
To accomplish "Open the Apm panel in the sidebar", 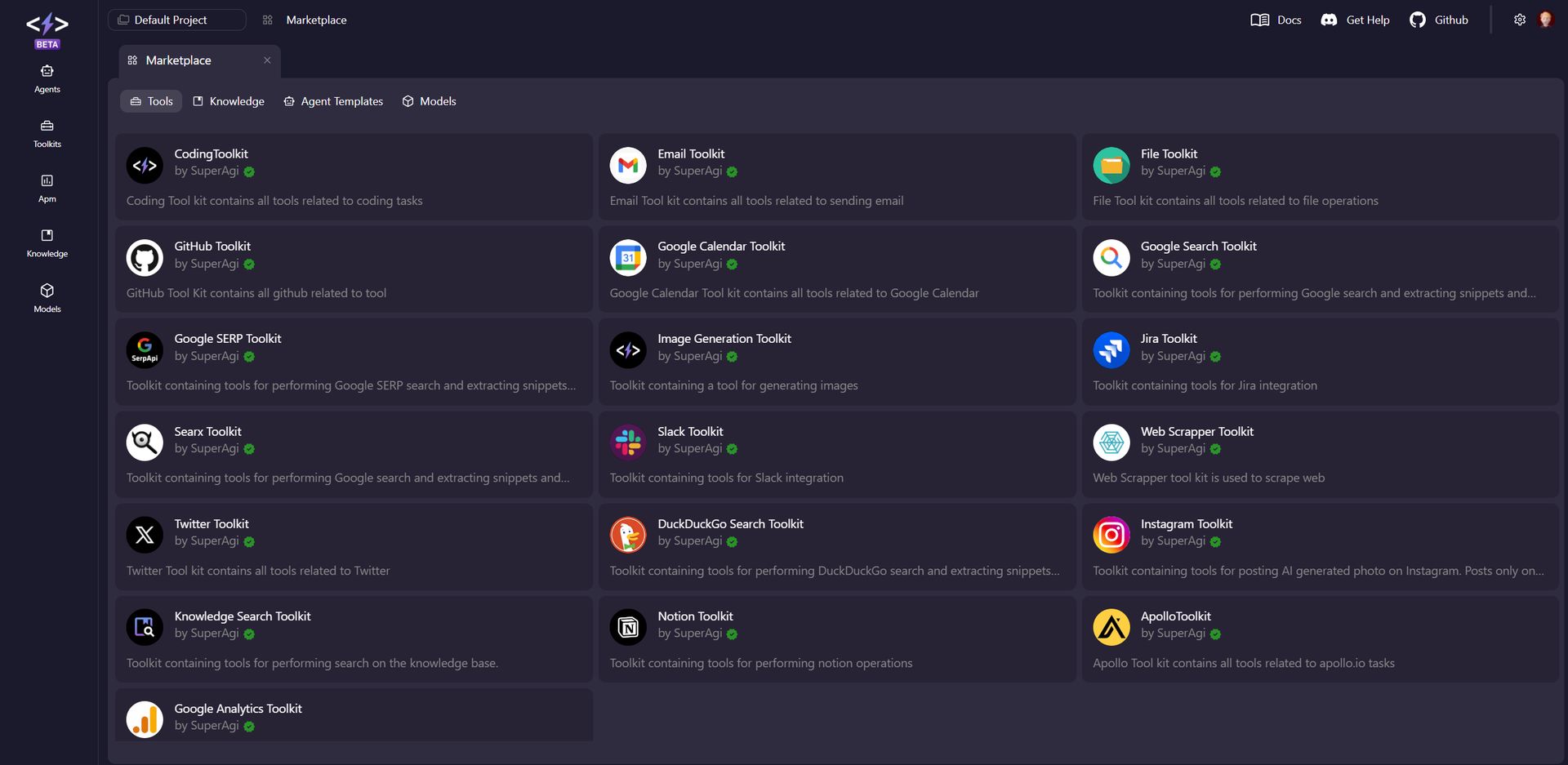I will pos(47,188).
